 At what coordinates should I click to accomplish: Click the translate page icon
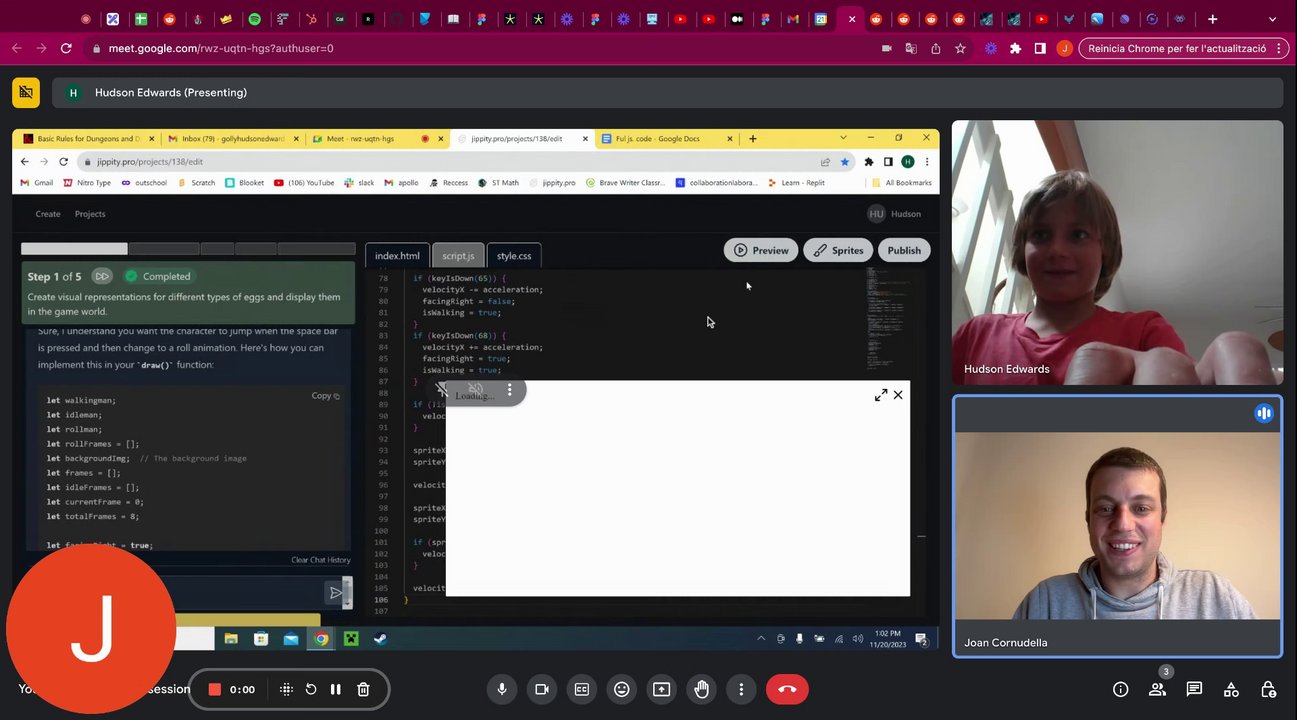tap(910, 48)
